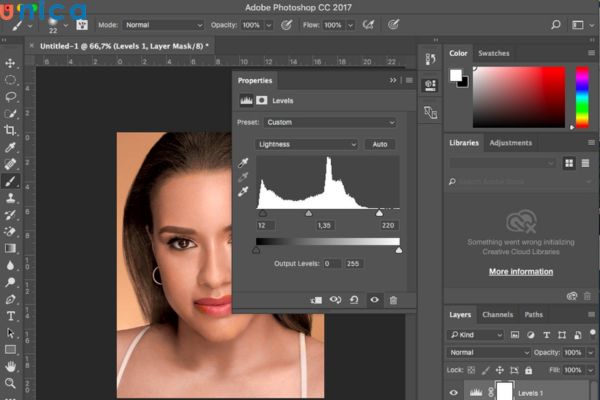
Task: Click the white point eyedropper in Levels
Action: pyautogui.click(x=243, y=191)
